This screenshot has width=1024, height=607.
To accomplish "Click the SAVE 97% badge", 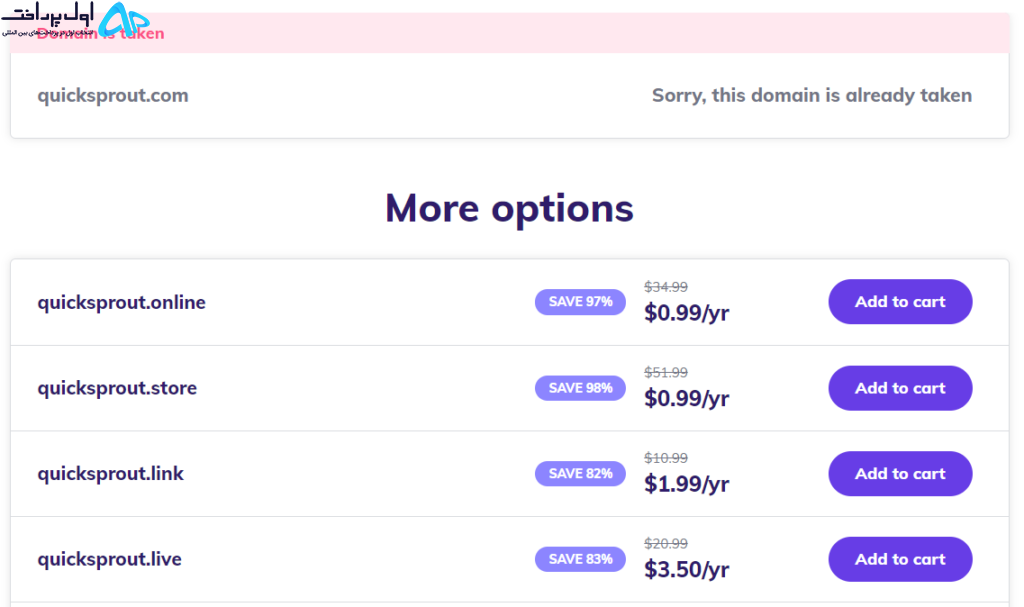I will tap(580, 302).
